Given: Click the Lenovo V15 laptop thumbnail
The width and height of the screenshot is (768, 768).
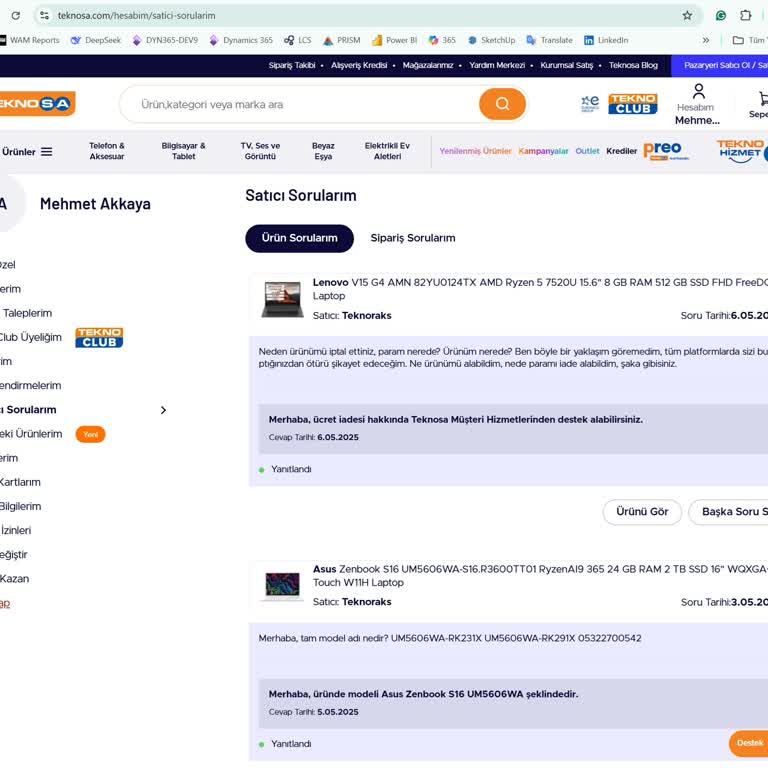Looking at the screenshot, I should [282, 298].
